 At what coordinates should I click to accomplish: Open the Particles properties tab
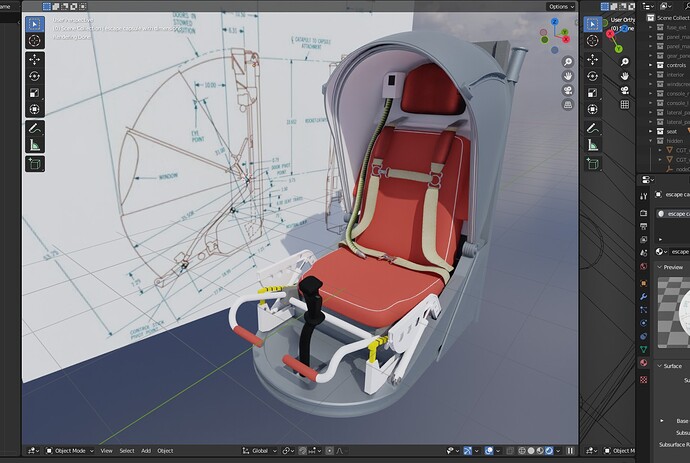point(643,309)
